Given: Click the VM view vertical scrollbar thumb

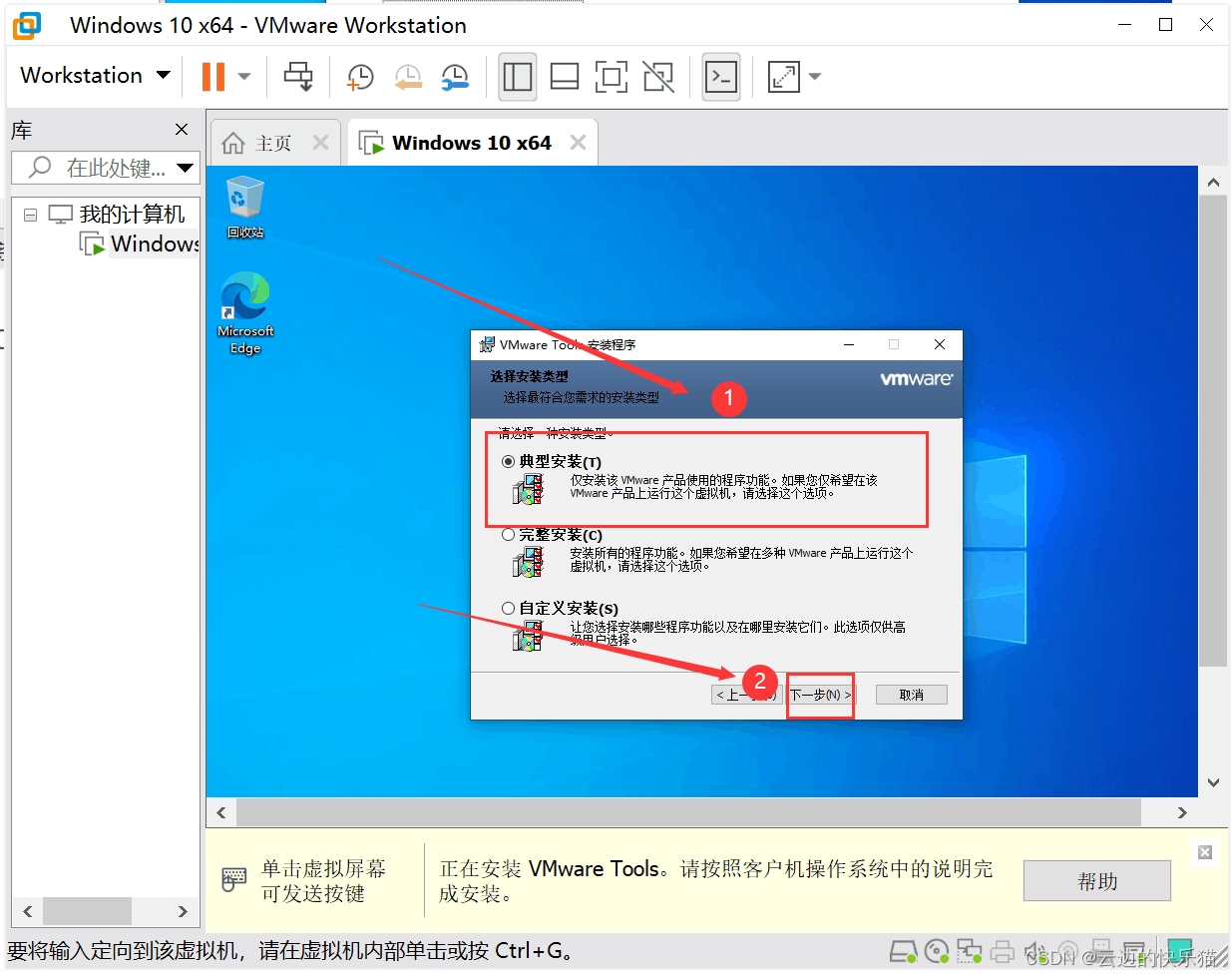Looking at the screenshot, I should pyautogui.click(x=1213, y=431).
